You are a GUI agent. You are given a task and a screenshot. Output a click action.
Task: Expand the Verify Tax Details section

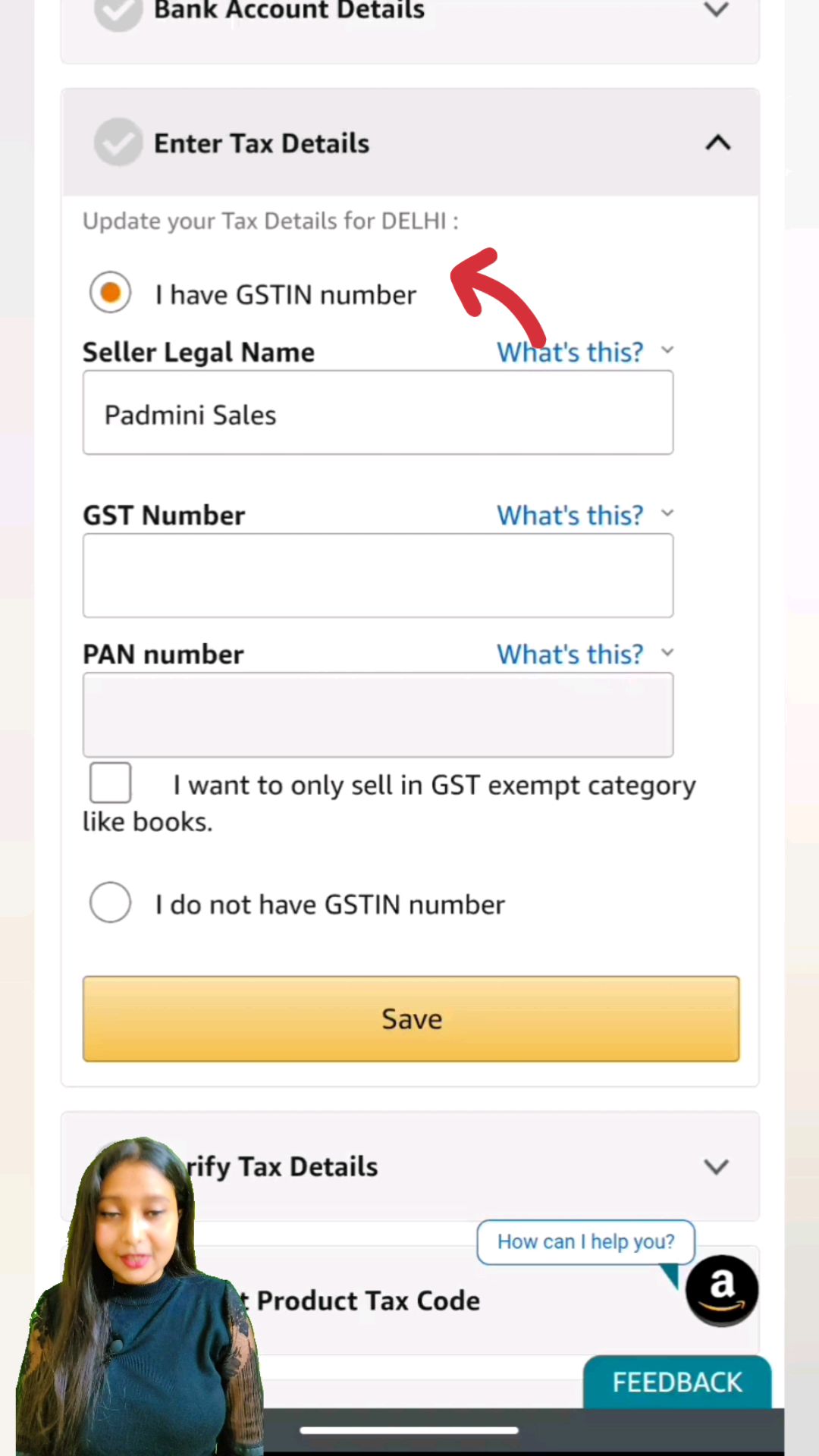[x=716, y=1166]
